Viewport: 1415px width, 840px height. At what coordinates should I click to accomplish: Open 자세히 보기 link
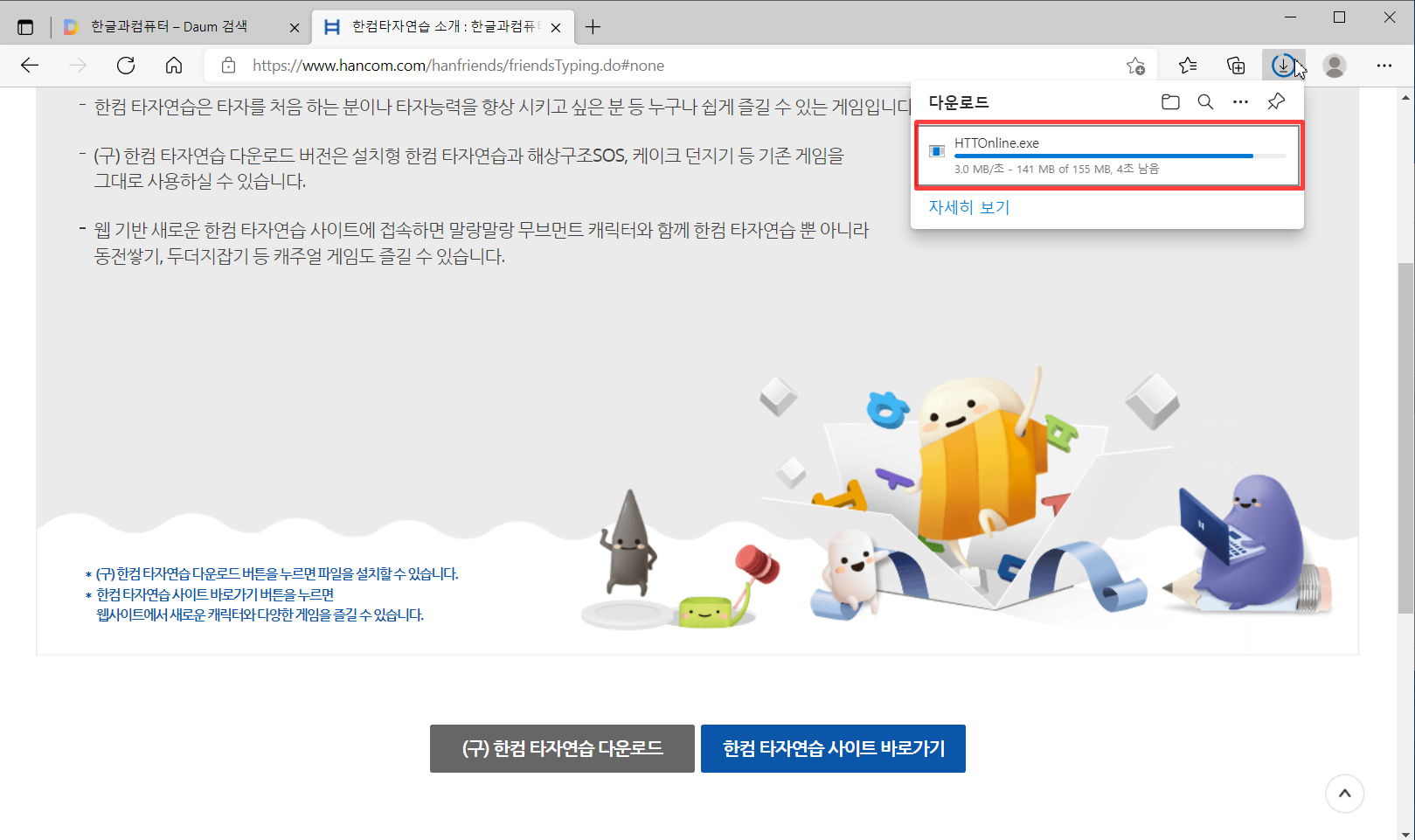pyautogui.click(x=968, y=207)
